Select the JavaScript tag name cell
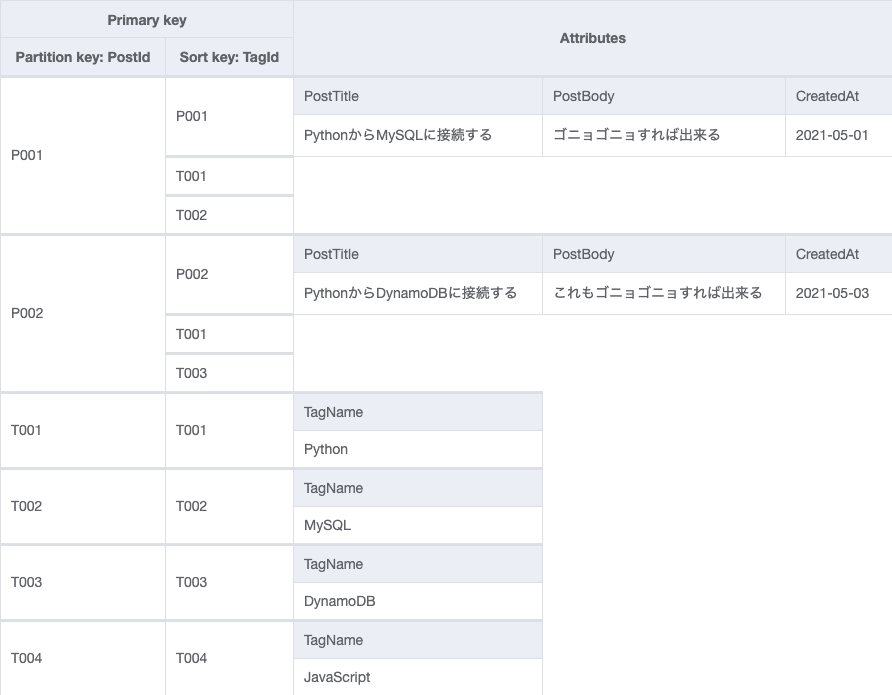The image size is (892, 695). click(336, 677)
